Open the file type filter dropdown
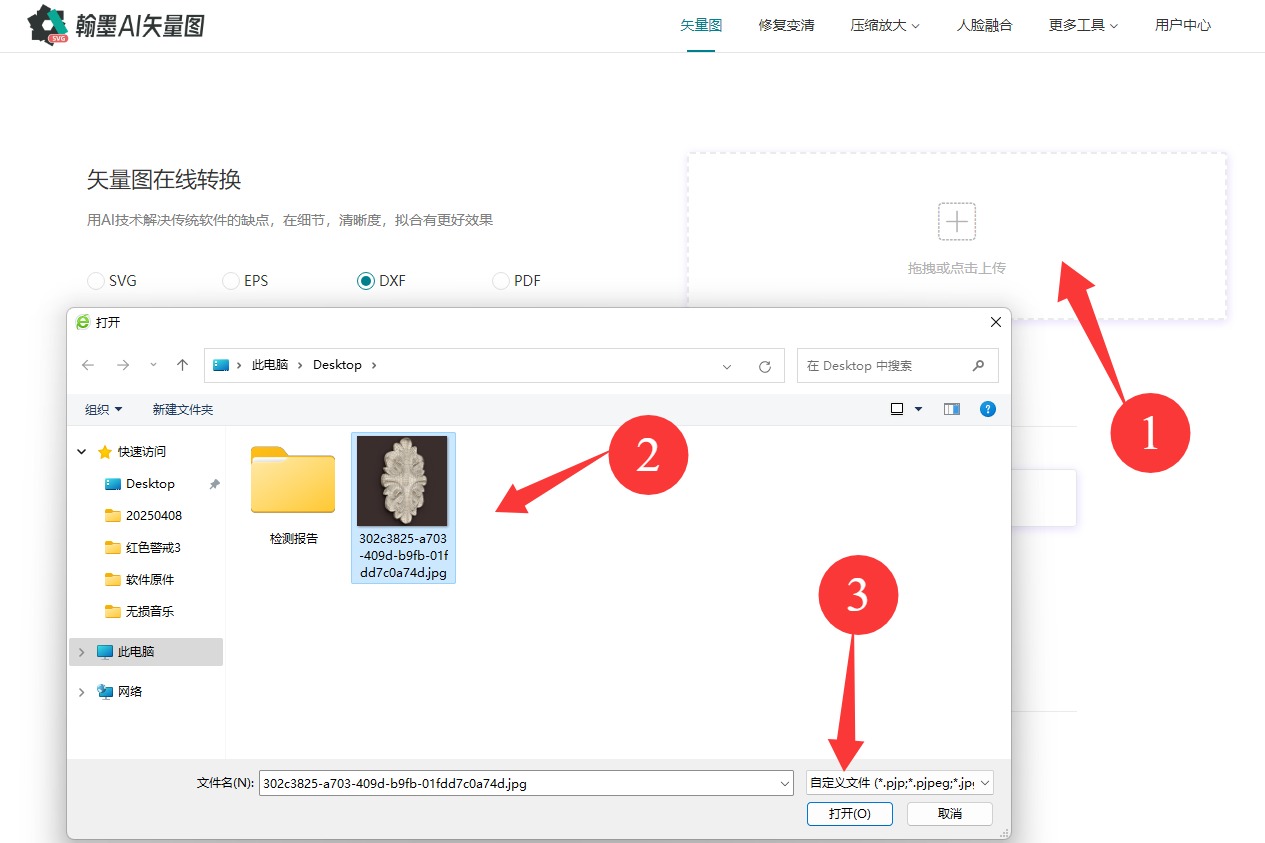Viewport: 1265px width, 843px height. click(899, 783)
